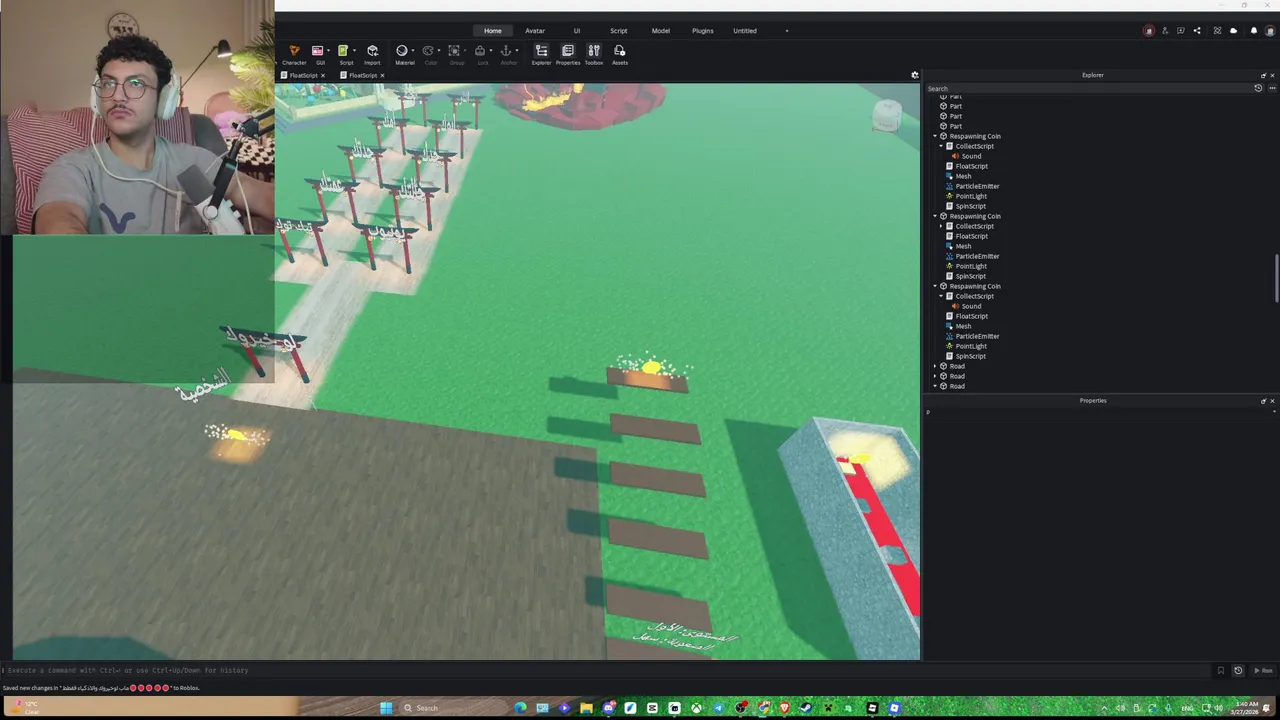The height and width of the screenshot is (720, 1280).
Task: Open the viewport settings gear
Action: pyautogui.click(x=914, y=75)
